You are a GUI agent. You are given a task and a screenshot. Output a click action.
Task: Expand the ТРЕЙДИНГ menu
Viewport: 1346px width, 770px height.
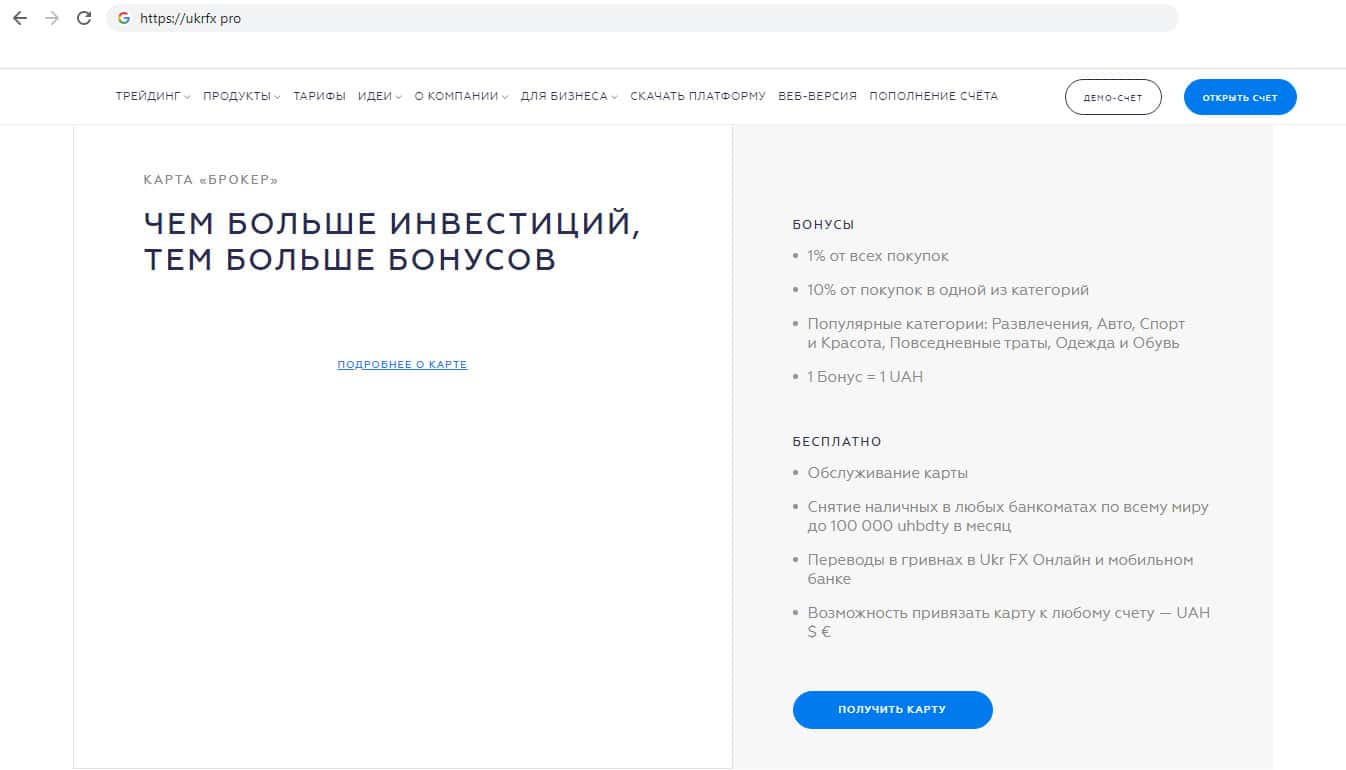(153, 96)
